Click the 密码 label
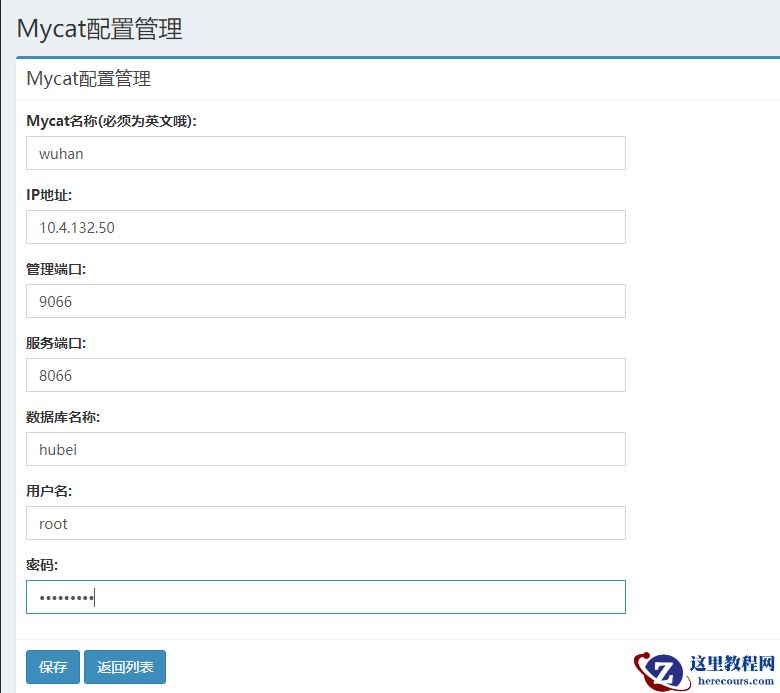The width and height of the screenshot is (780, 693). 42,565
